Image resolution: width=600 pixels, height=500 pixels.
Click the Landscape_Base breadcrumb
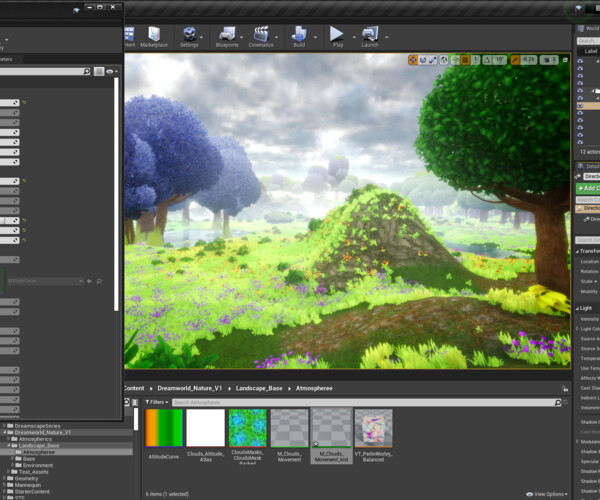point(259,388)
